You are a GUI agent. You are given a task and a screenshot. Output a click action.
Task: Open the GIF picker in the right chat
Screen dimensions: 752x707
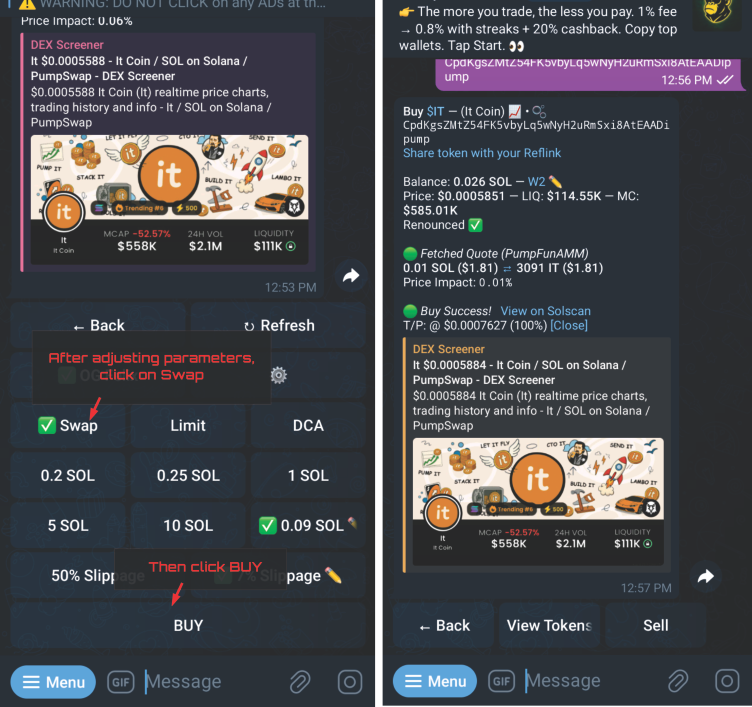[x=502, y=681]
